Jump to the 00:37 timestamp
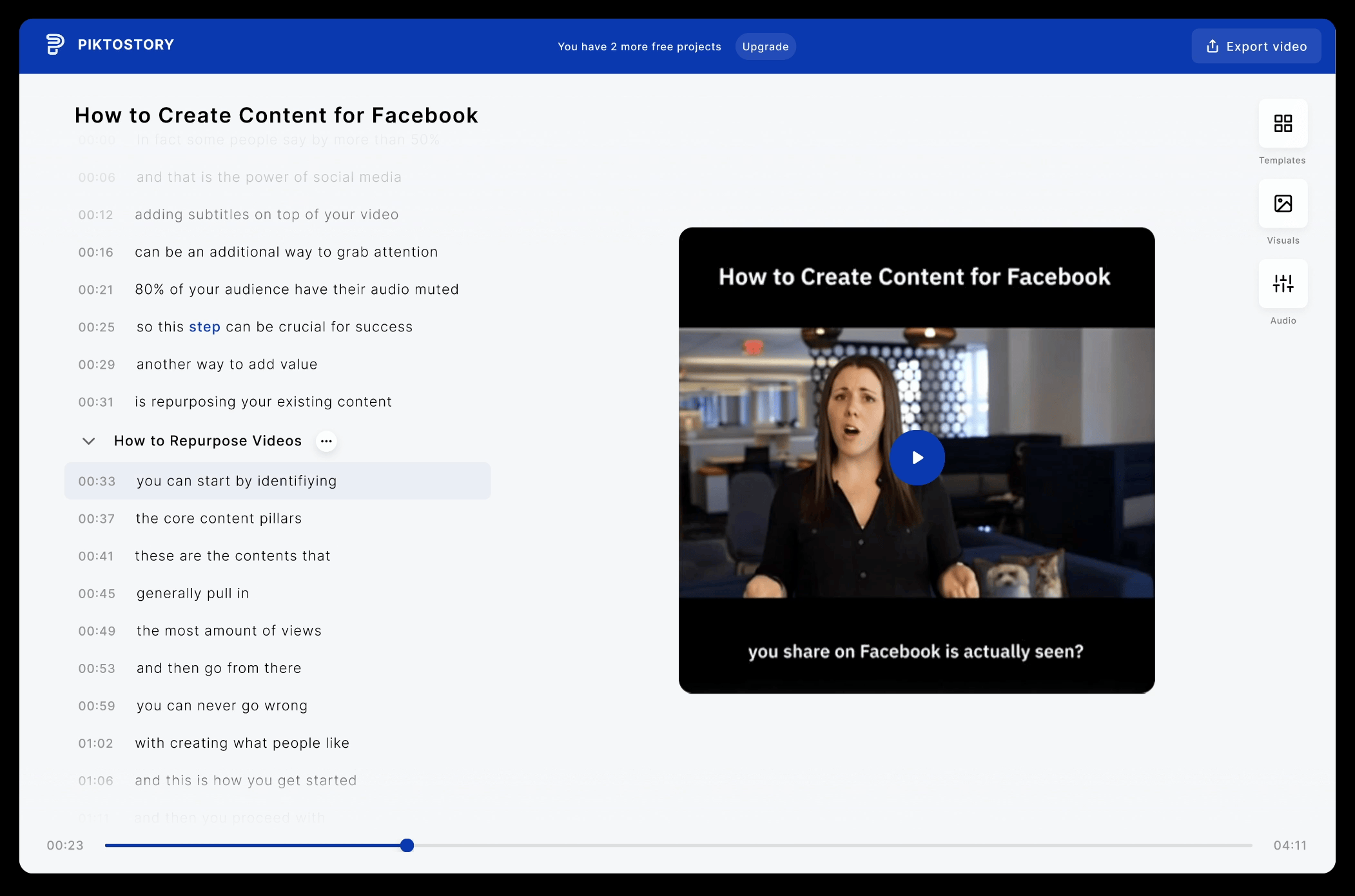 97,519
